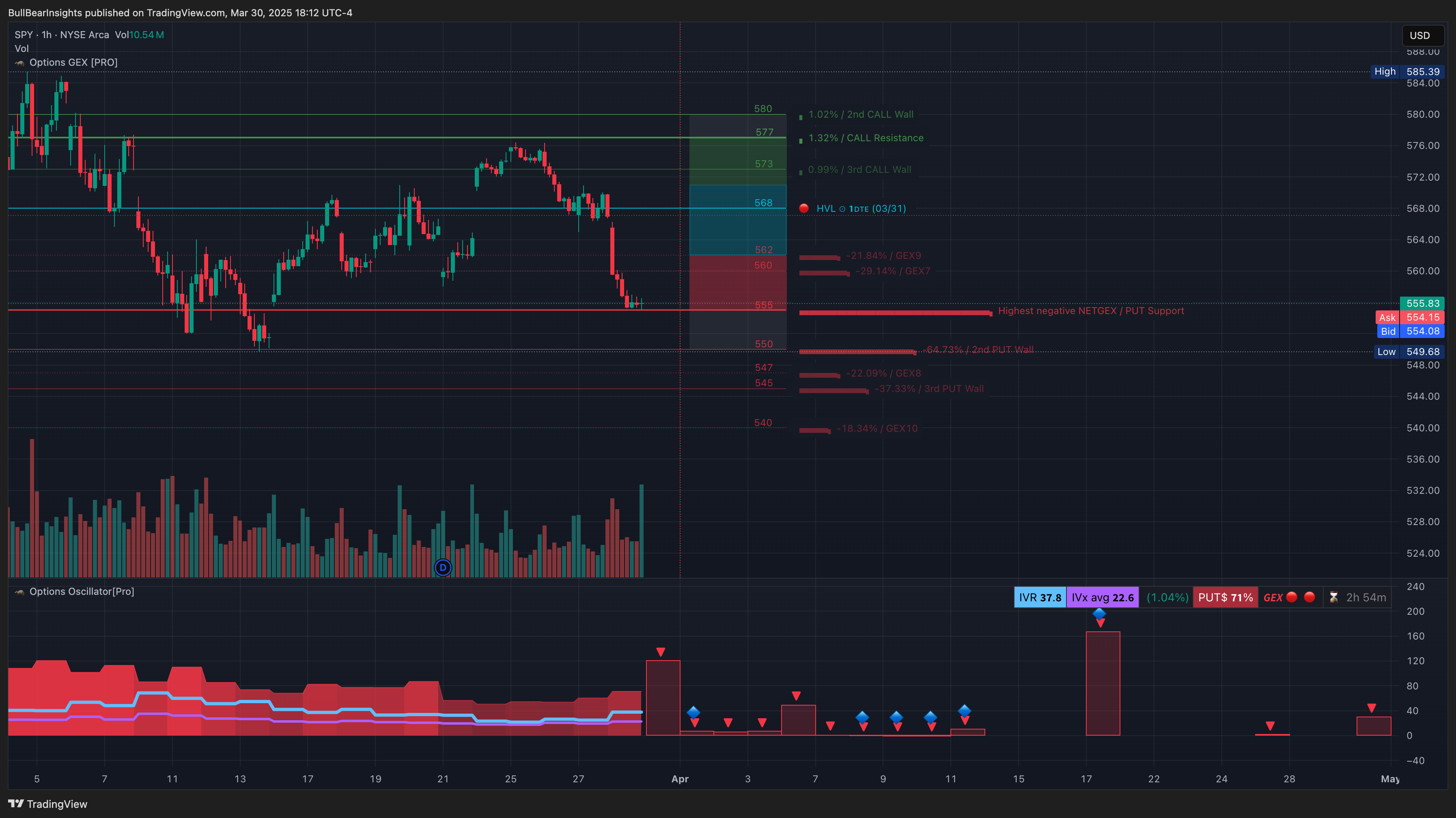Click the '1.02% / 2nd CALL Wall' label
Screen dimensions: 1456x818
tap(861, 114)
